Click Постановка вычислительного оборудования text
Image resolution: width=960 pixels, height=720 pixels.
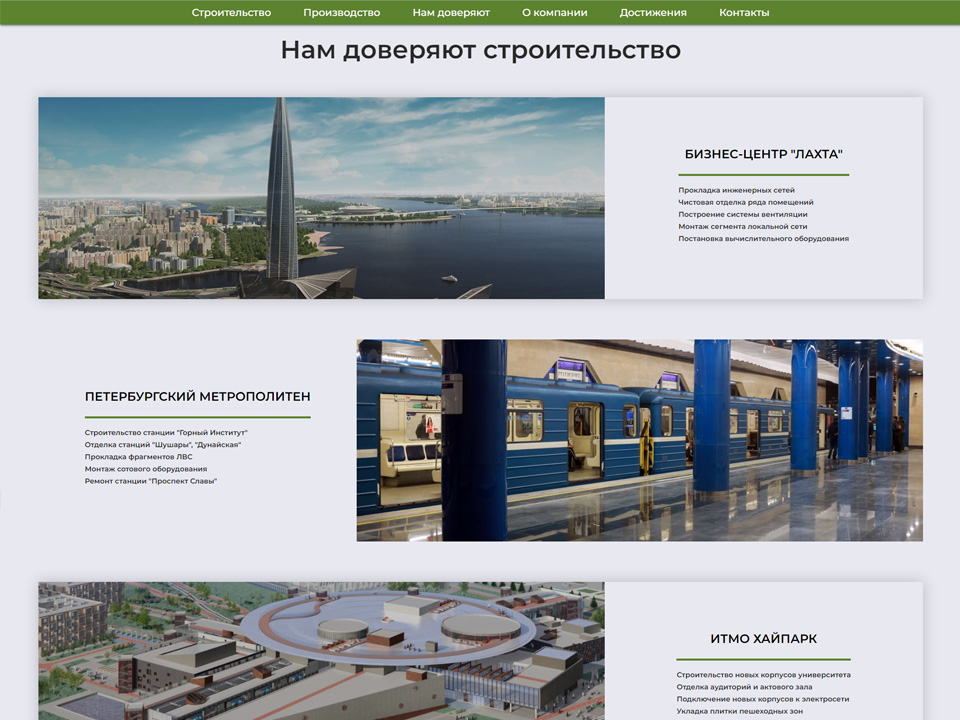point(763,239)
